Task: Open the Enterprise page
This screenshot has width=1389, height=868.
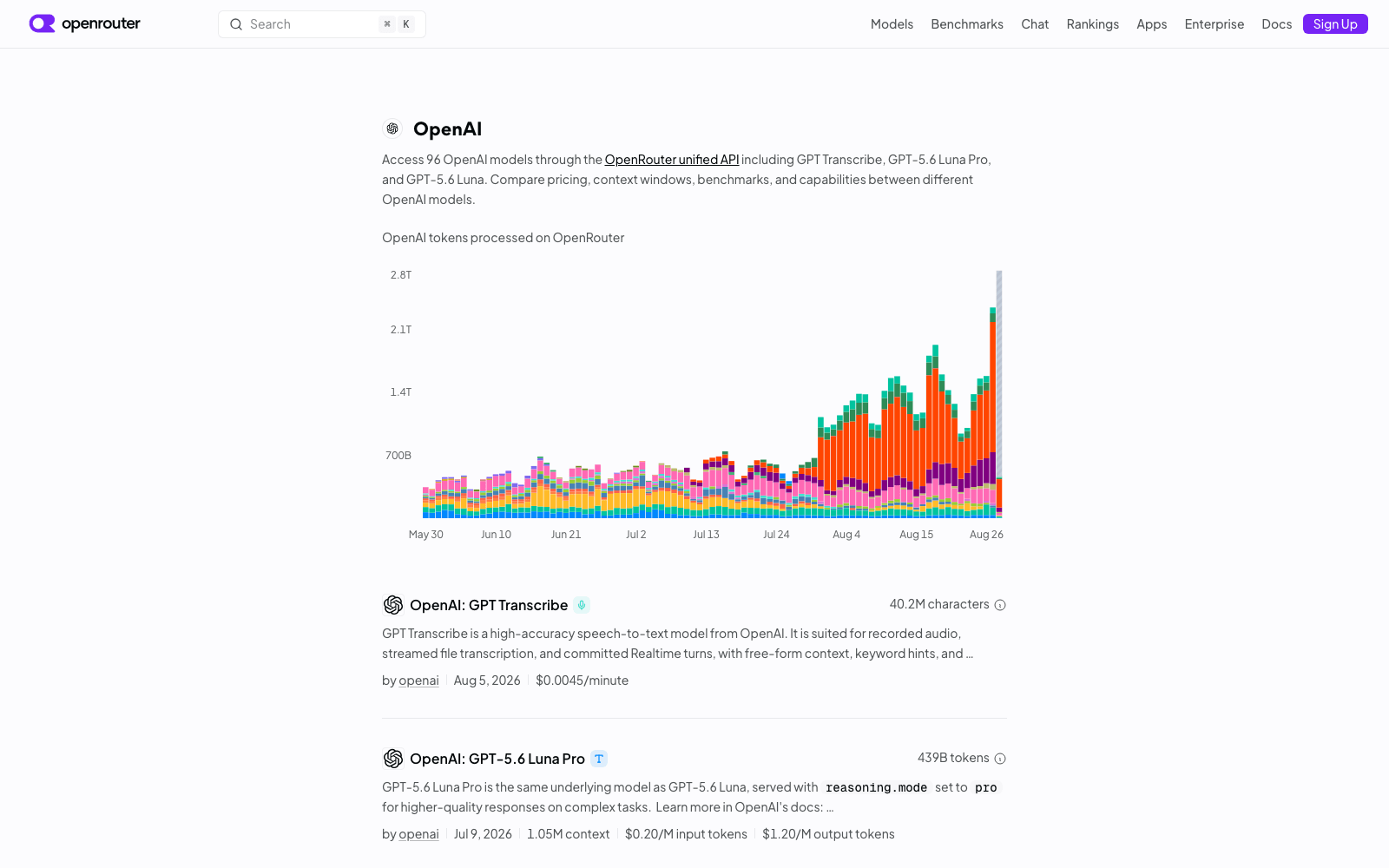Action: click(x=1214, y=24)
